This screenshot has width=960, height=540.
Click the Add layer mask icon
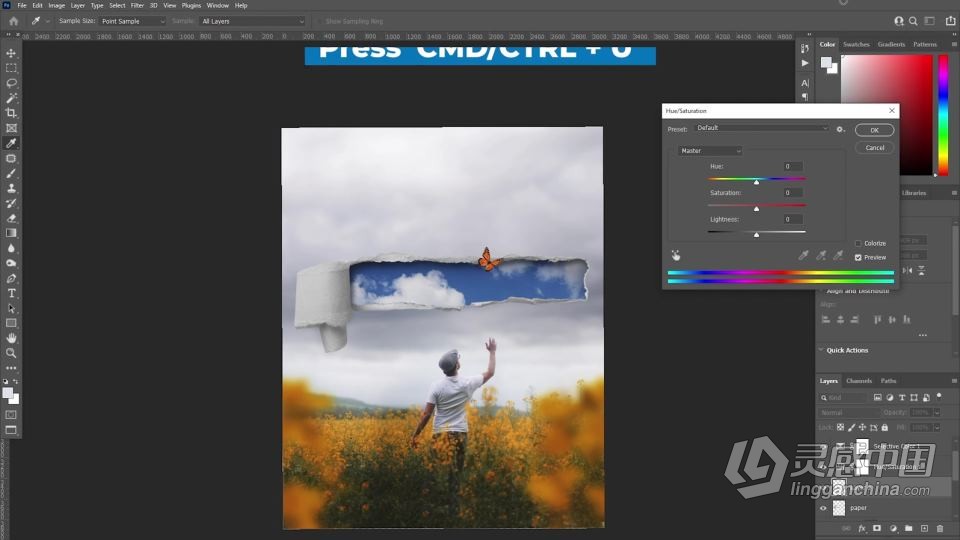[877, 528]
